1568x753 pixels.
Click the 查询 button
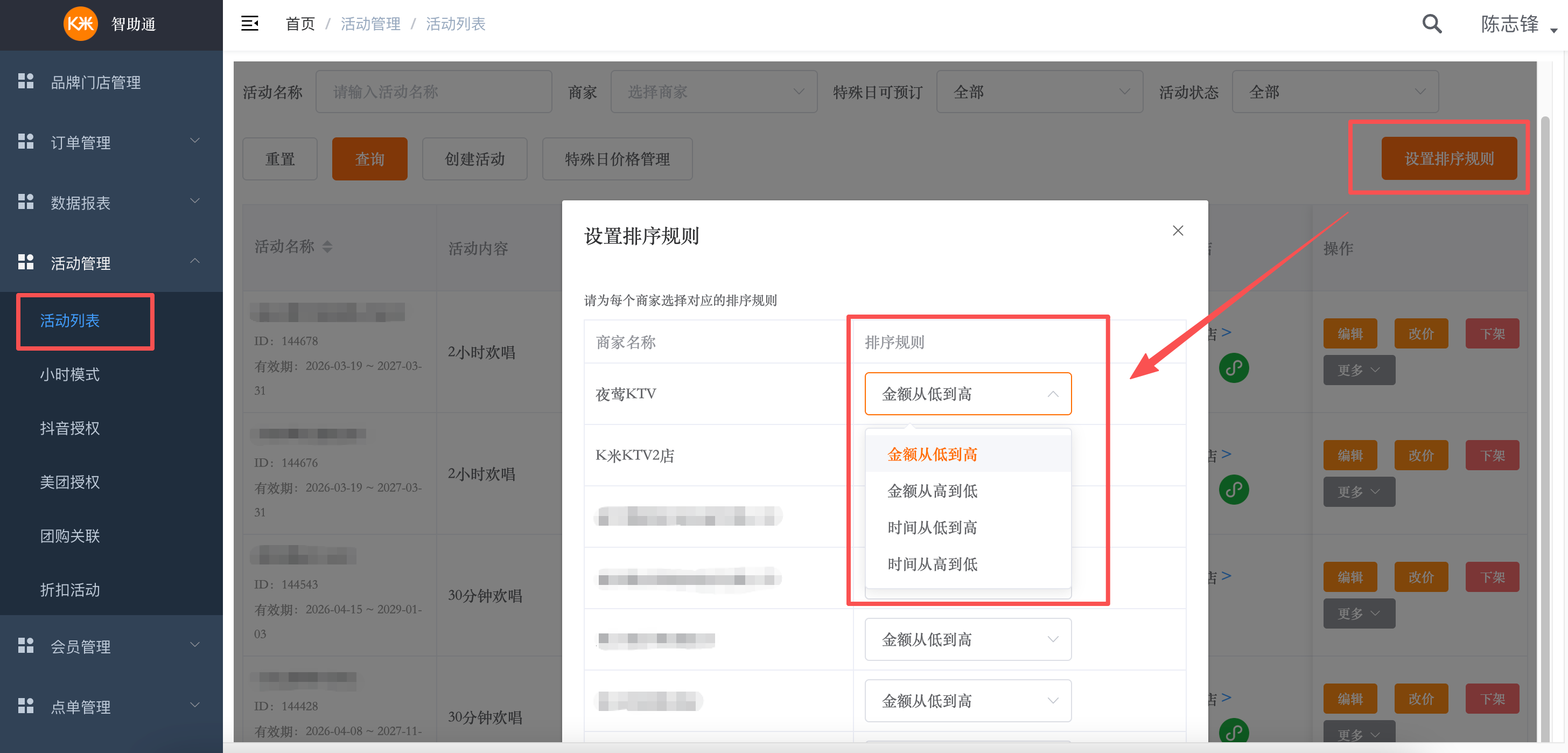pos(369,159)
